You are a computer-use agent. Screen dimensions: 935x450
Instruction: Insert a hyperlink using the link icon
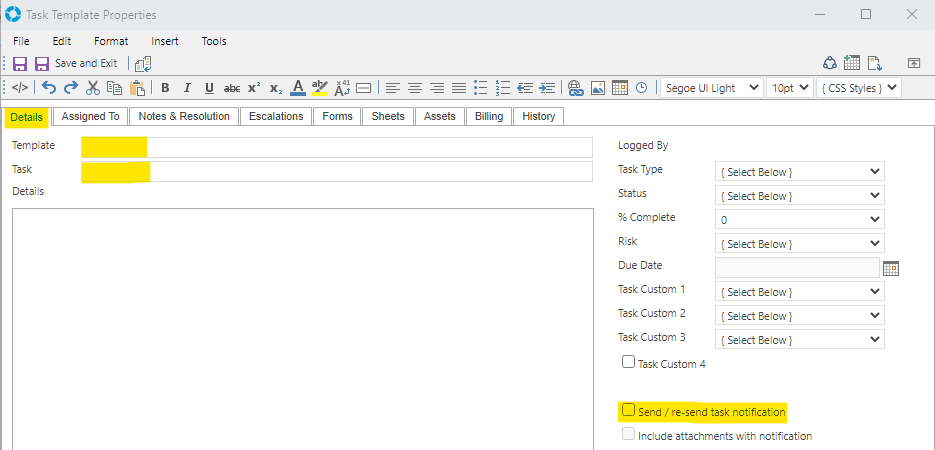[575, 88]
